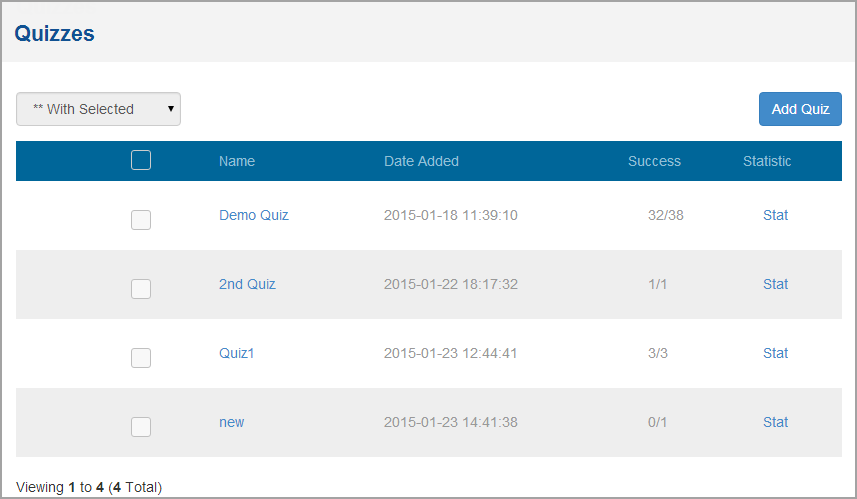Check the Demo Quiz row checkbox

click(x=141, y=220)
